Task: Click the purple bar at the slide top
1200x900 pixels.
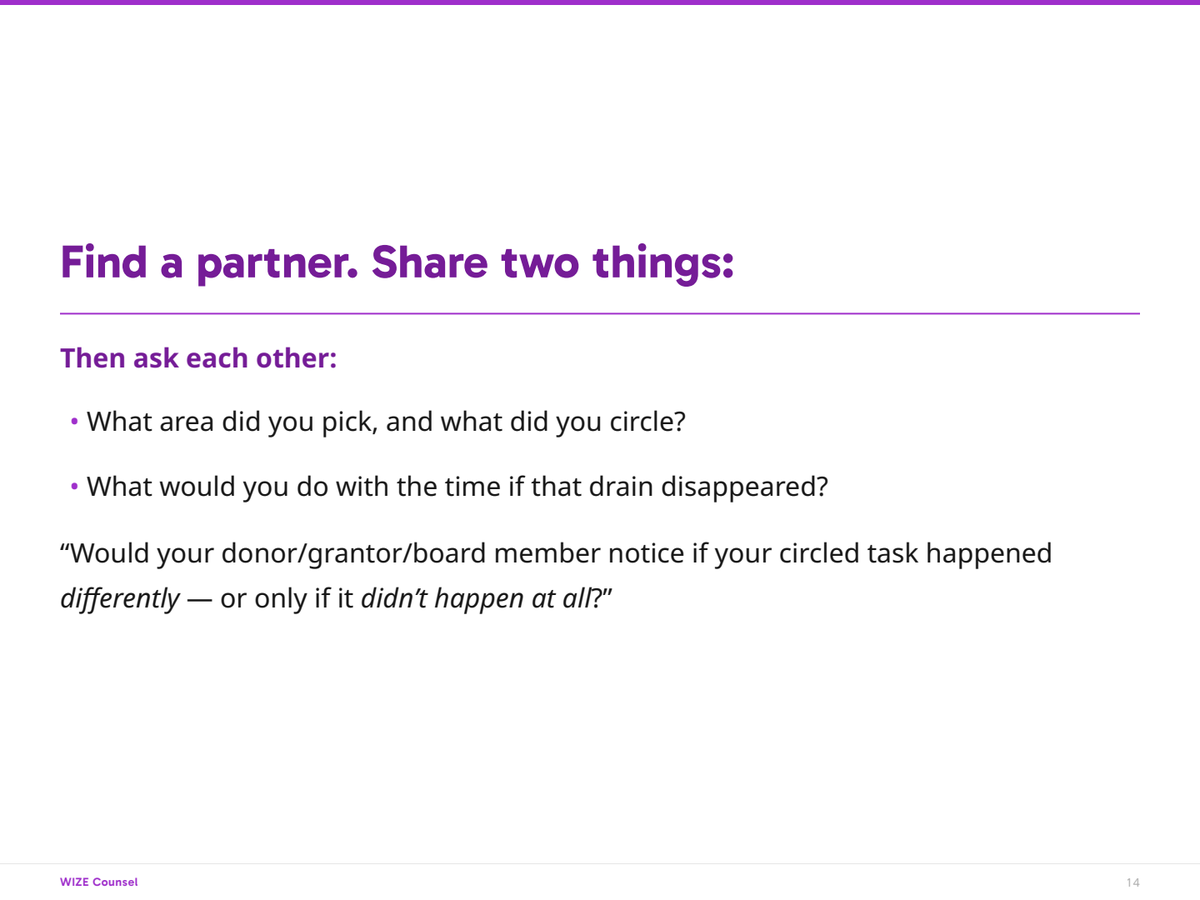Action: 600,3
